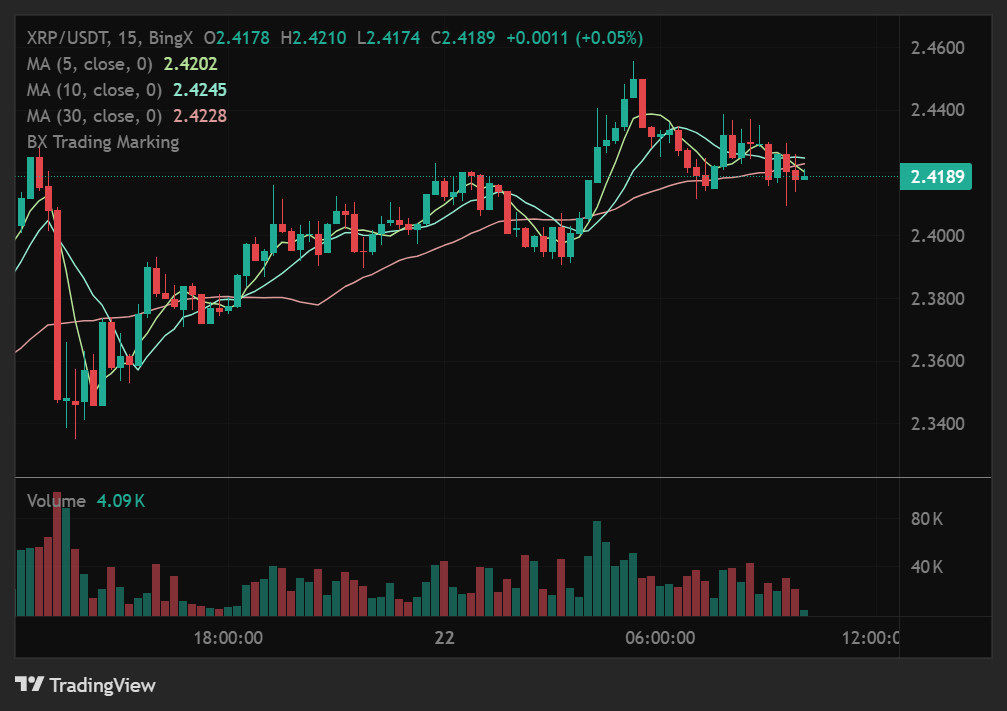Click the Volume indicator label

57,501
